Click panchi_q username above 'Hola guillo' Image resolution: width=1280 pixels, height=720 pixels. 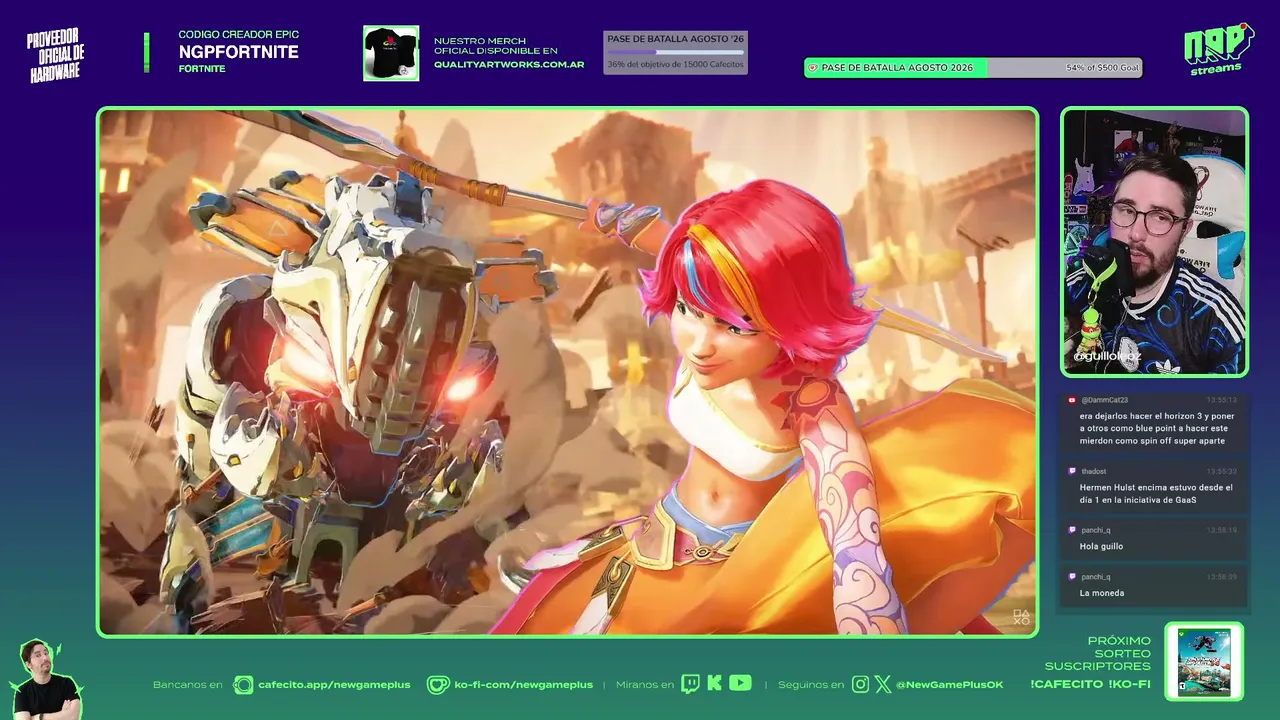click(x=1095, y=530)
